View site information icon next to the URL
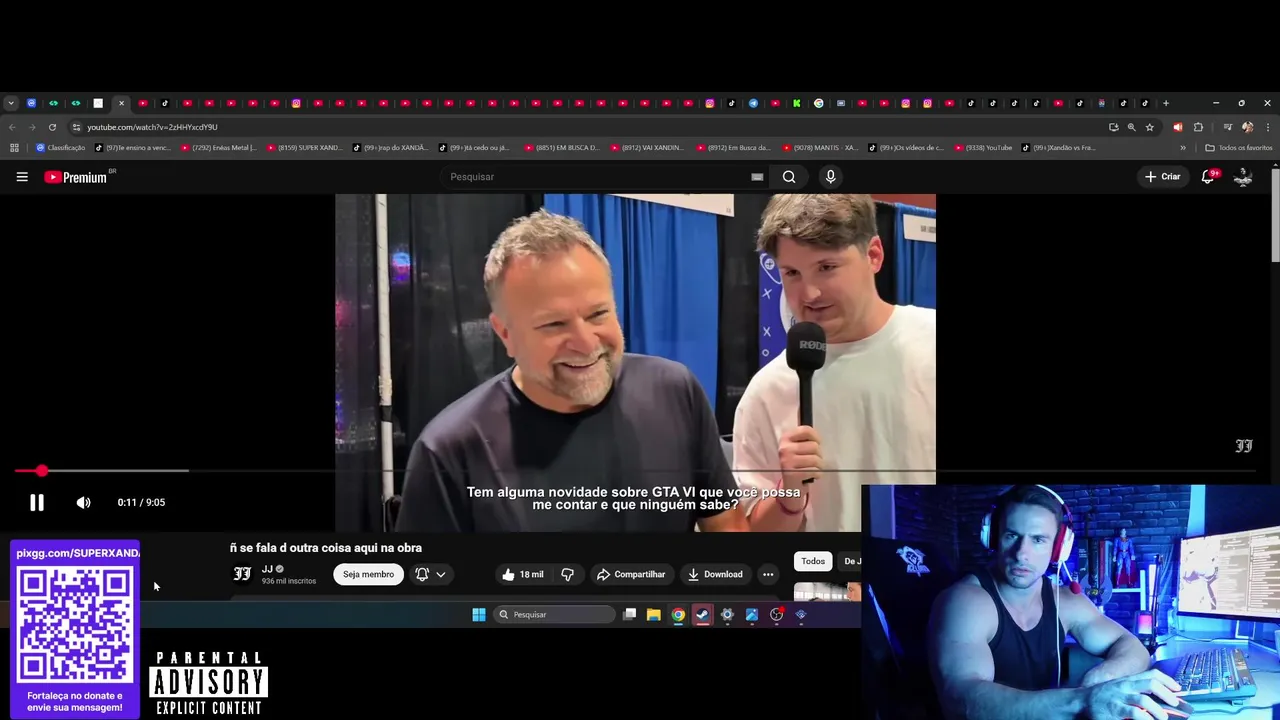The width and height of the screenshot is (1280, 720). point(76,127)
